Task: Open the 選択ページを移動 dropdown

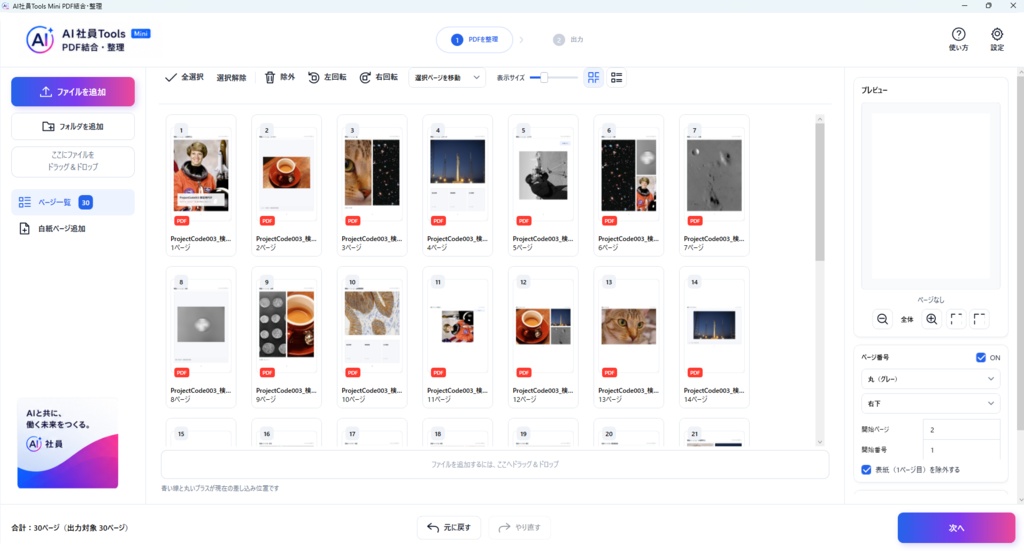Action: (x=447, y=78)
